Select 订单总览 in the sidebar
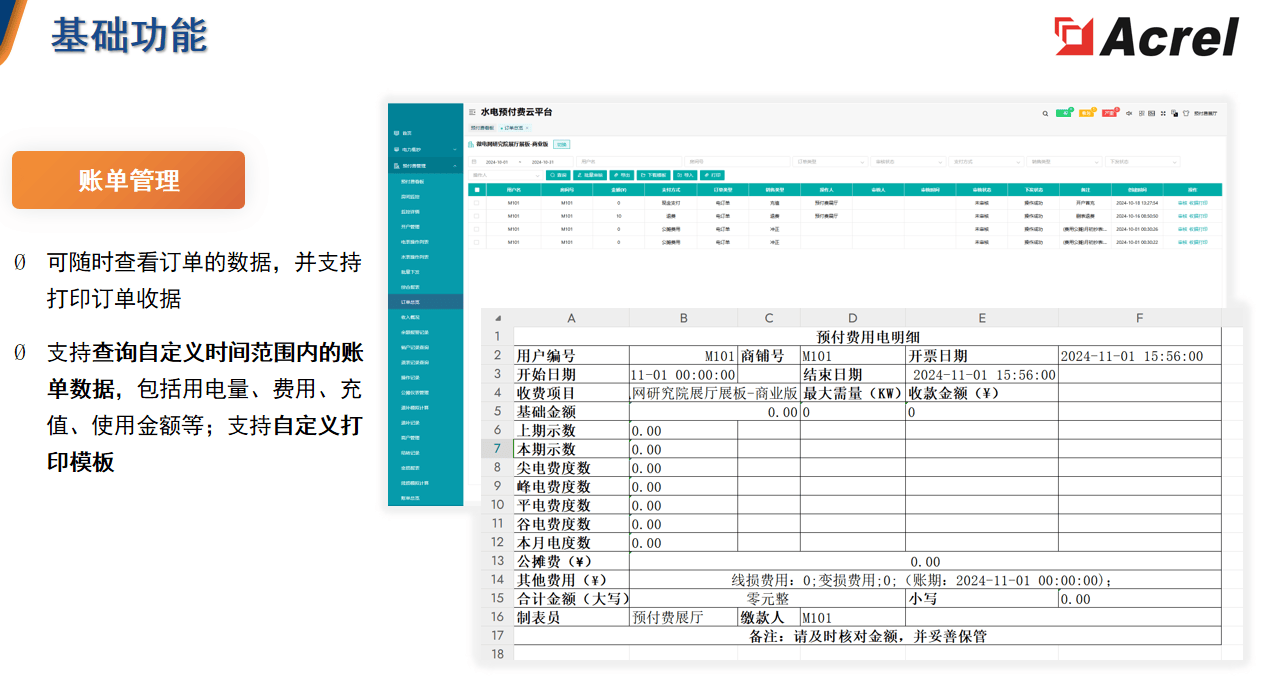1268x686 pixels. (x=411, y=300)
